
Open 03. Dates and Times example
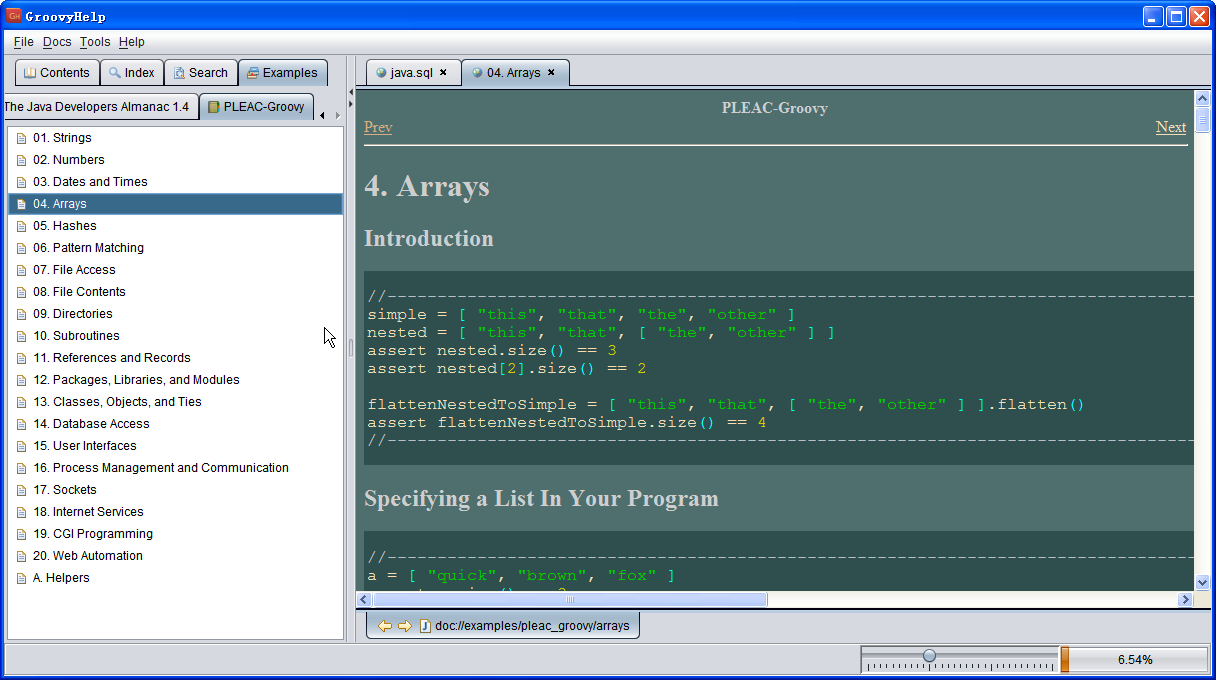click(x=175, y=182)
